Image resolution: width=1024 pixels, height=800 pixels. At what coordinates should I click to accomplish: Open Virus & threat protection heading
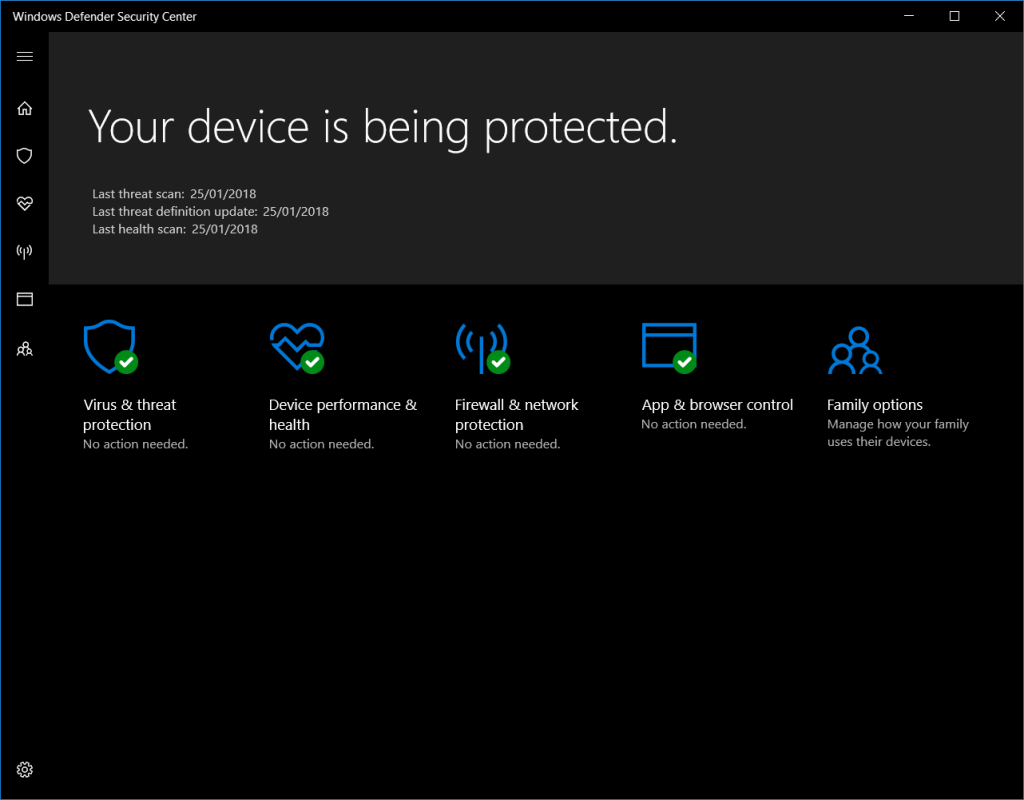pos(129,415)
